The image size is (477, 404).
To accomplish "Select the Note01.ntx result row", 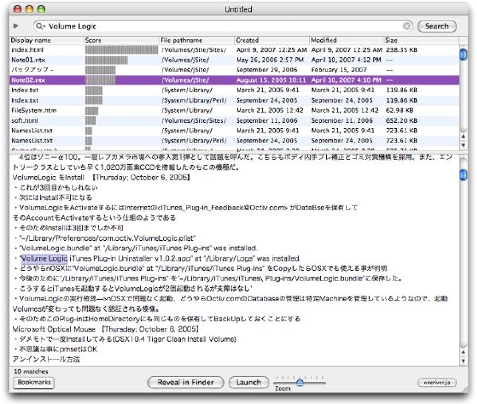I will [234, 60].
